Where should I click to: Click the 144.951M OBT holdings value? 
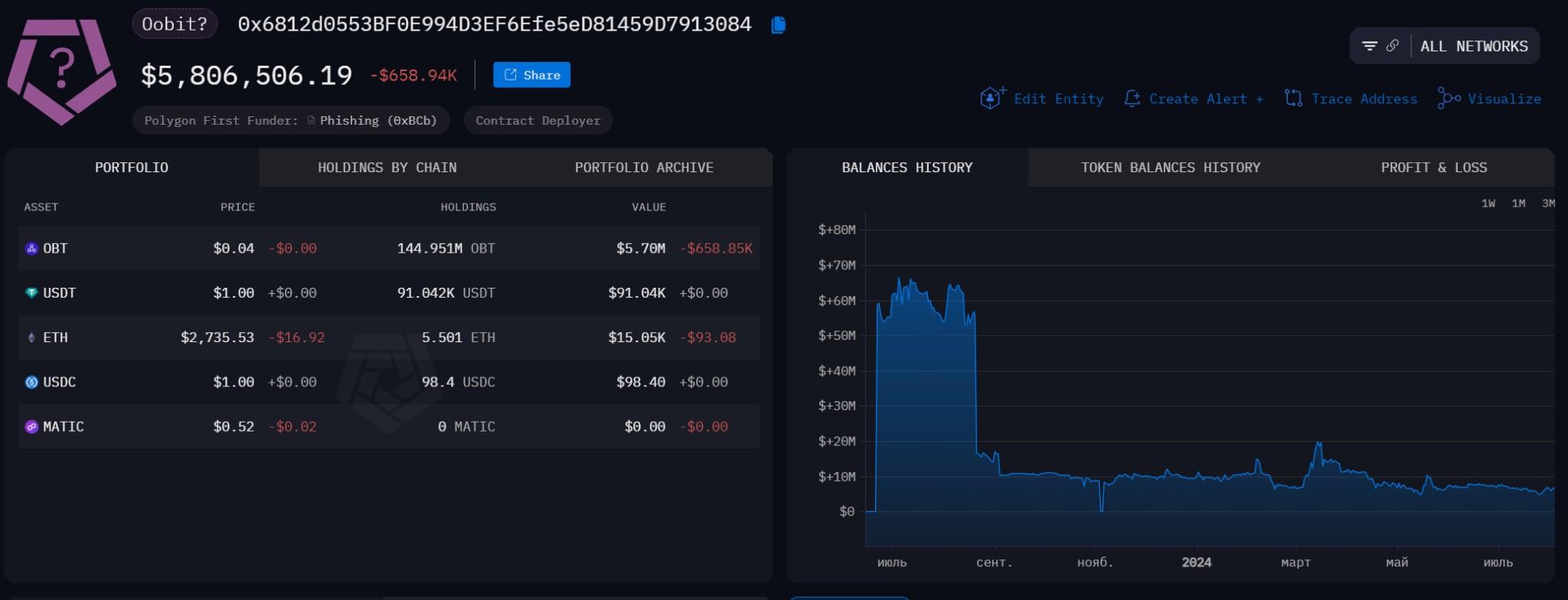click(446, 249)
